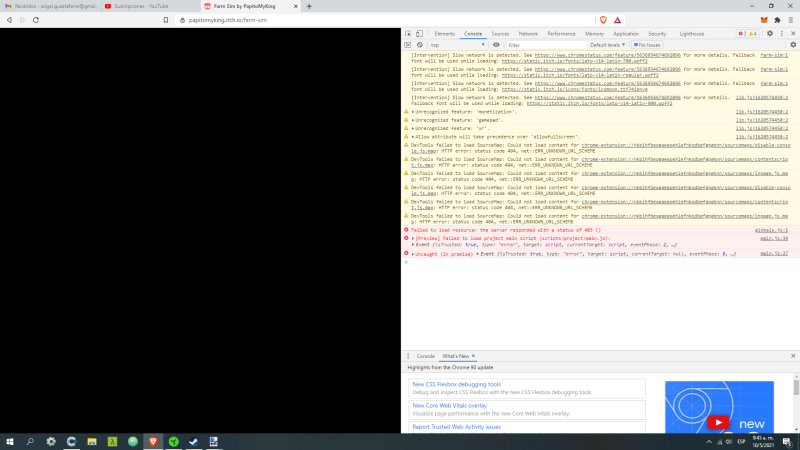800x450 pixels.
Task: Show the console sidebar
Action: [x=408, y=45]
